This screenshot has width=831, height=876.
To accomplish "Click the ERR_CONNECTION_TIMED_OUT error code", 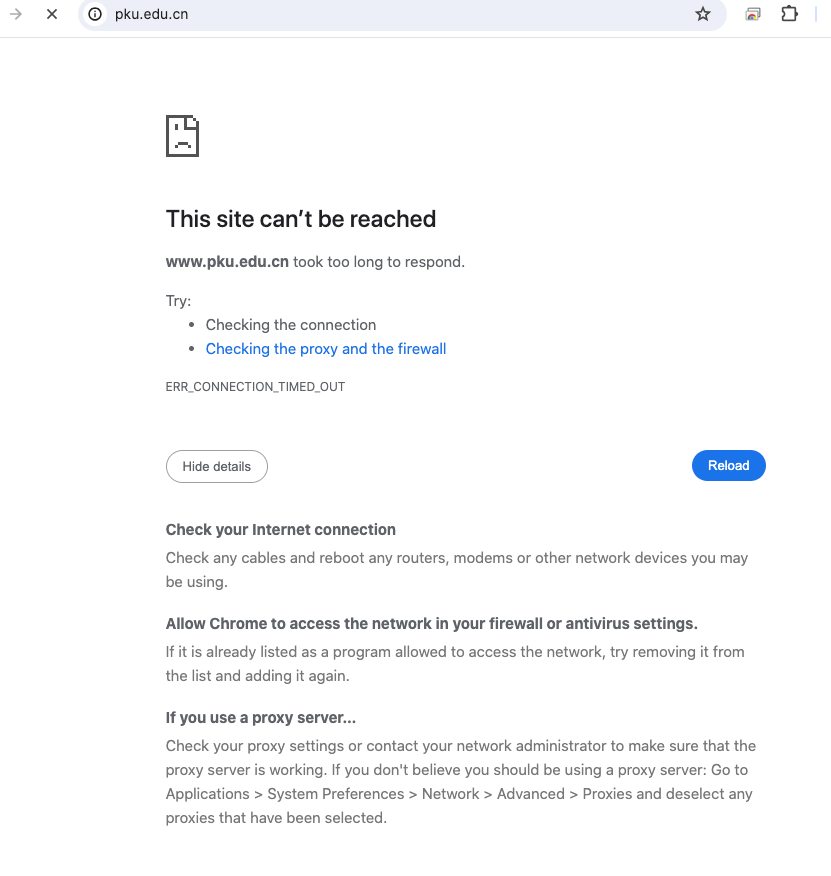I will (x=255, y=387).
